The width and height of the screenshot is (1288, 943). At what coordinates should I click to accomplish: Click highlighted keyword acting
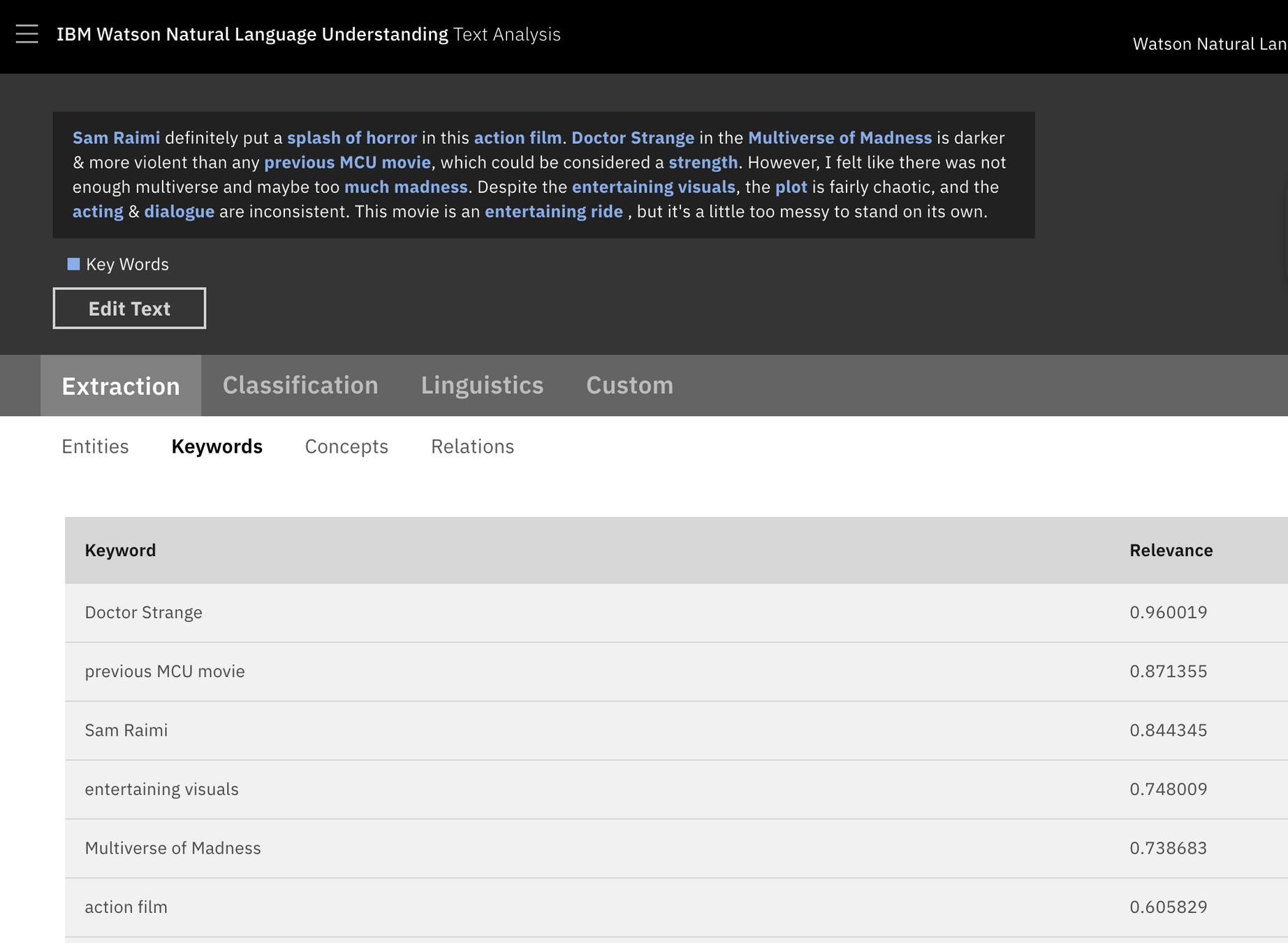click(x=98, y=212)
